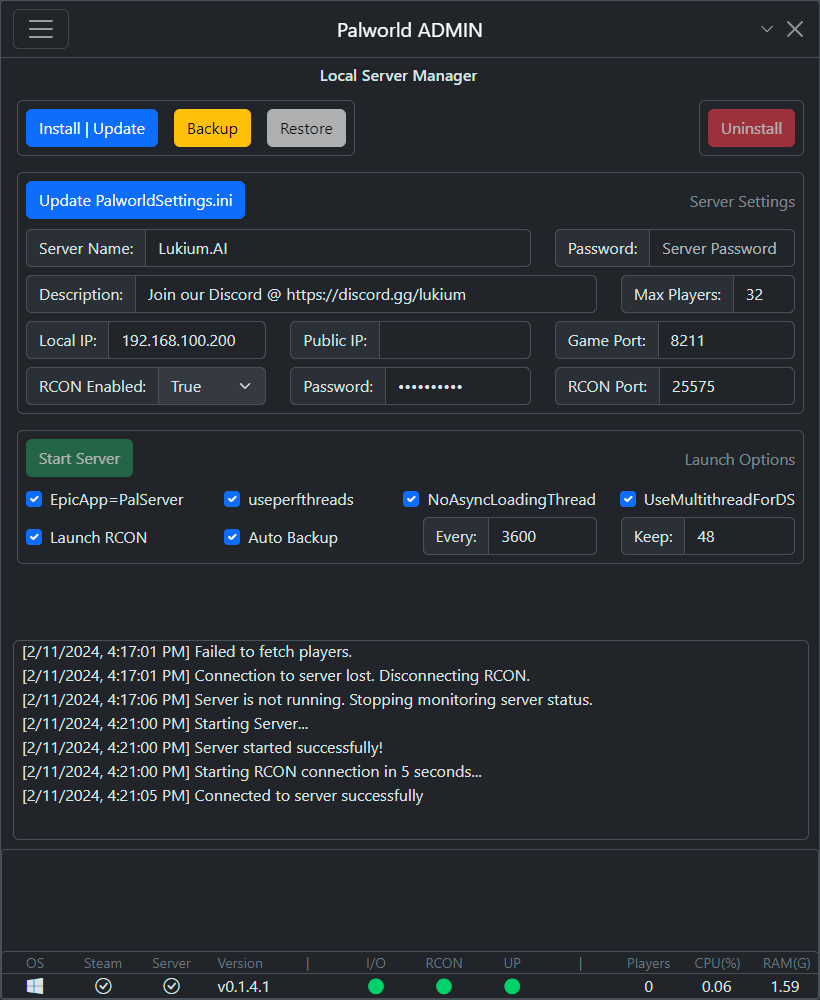The image size is (820, 1000).
Task: Open the hamburger menu
Action: (x=41, y=29)
